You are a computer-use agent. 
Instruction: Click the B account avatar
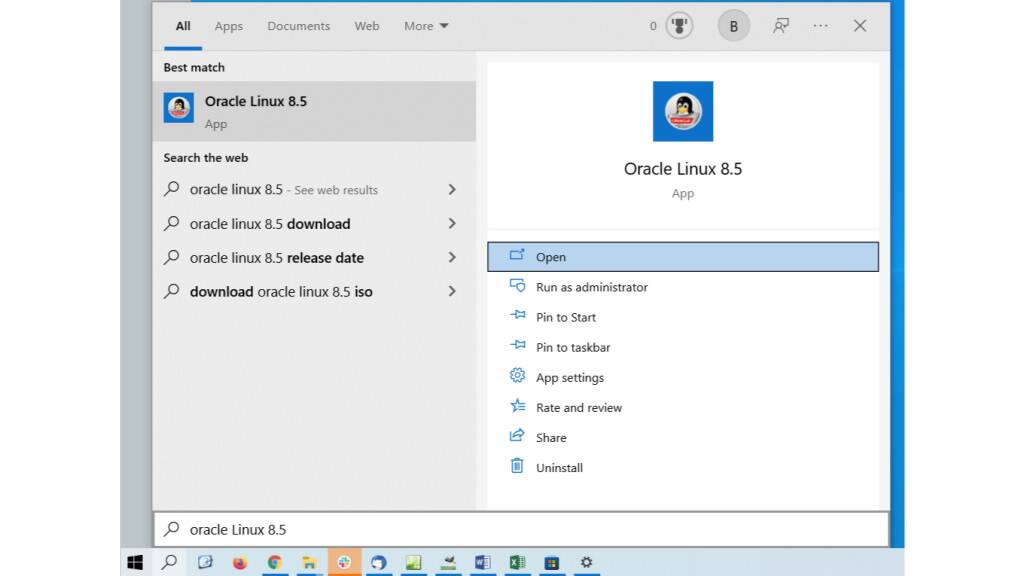tap(733, 26)
